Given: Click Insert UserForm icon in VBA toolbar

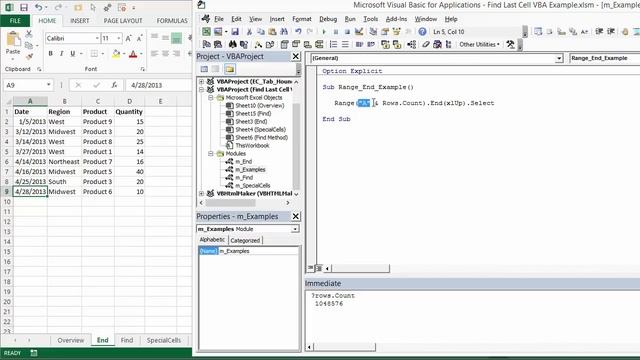Looking at the screenshot, I should pos(218,31).
